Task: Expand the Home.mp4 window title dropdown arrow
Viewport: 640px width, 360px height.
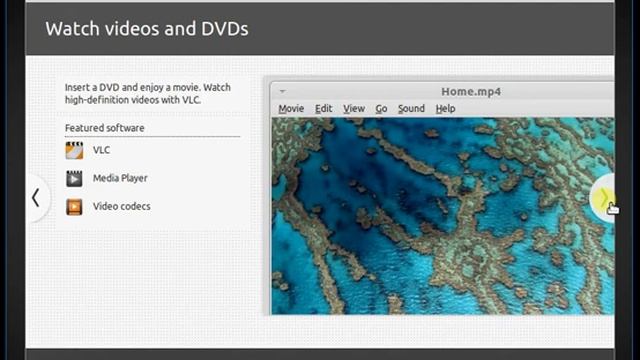Action: pos(282,91)
